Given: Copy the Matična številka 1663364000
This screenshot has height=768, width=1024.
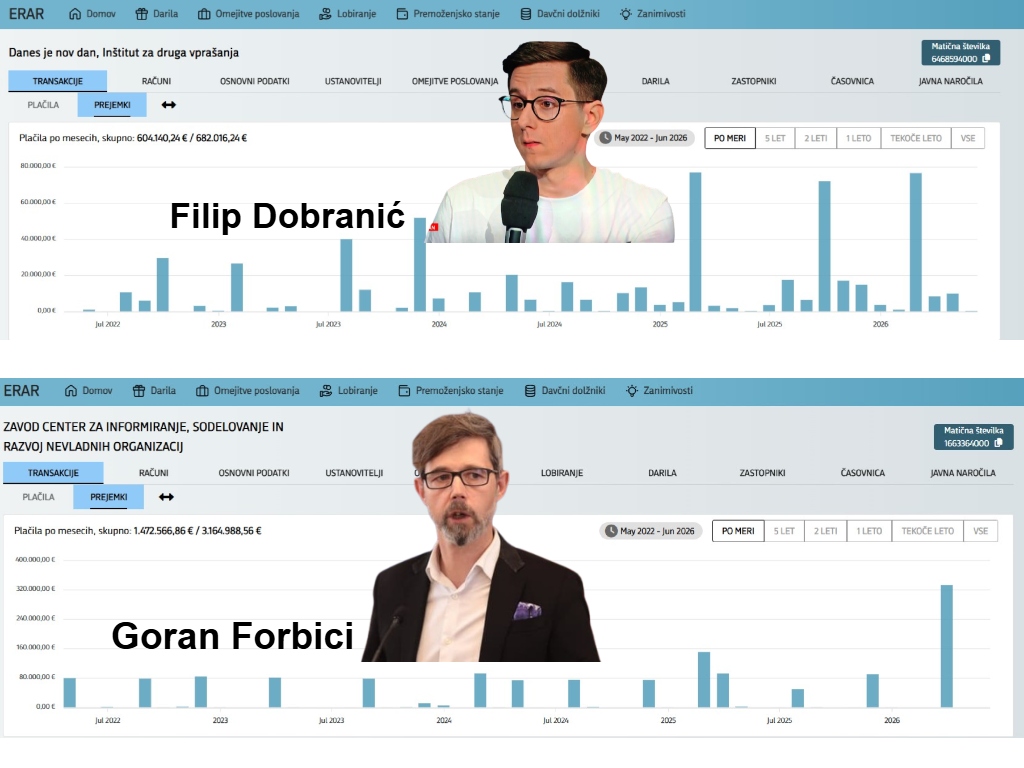Looking at the screenshot, I should (998, 443).
